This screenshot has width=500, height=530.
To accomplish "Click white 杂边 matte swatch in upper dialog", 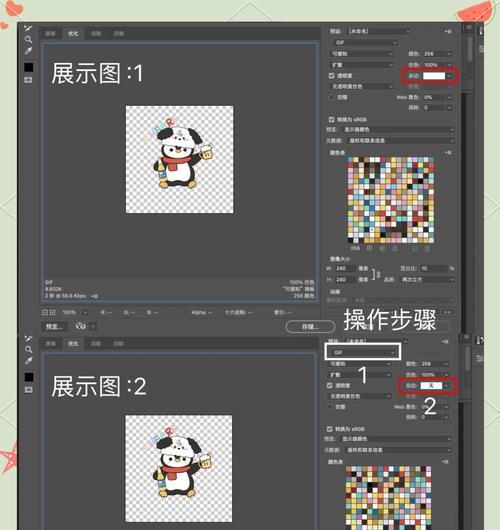I will (434, 76).
